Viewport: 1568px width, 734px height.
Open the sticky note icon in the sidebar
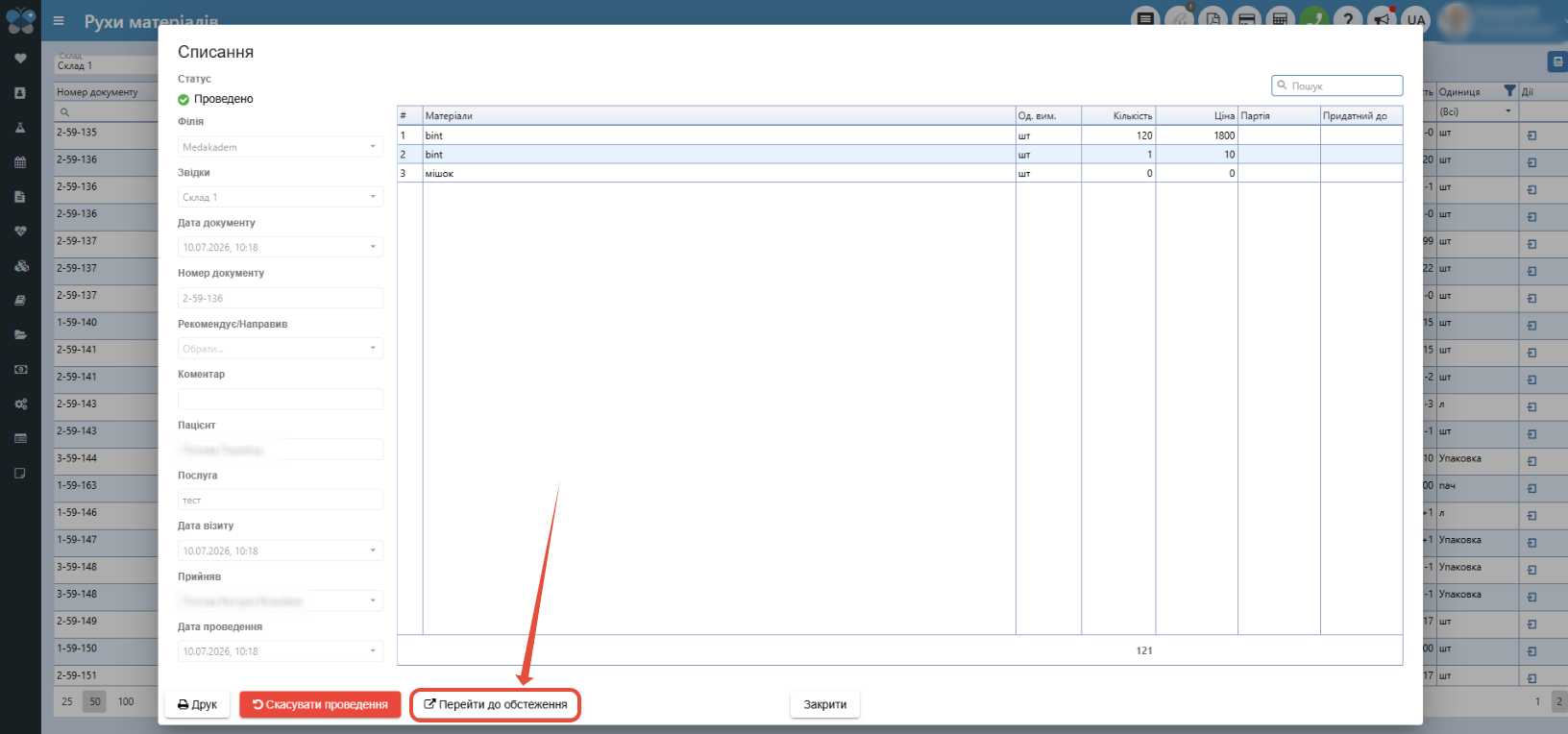tap(20, 474)
